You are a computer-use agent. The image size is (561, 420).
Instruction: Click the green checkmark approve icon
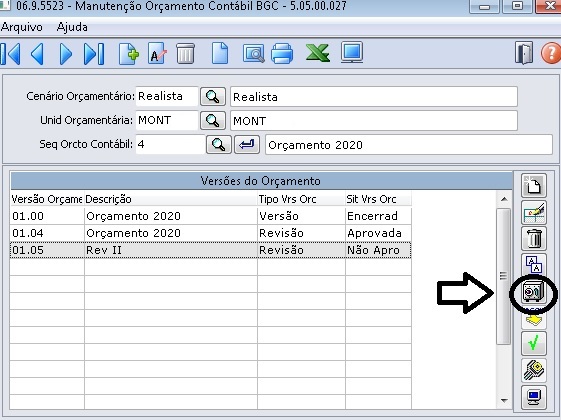click(x=533, y=343)
